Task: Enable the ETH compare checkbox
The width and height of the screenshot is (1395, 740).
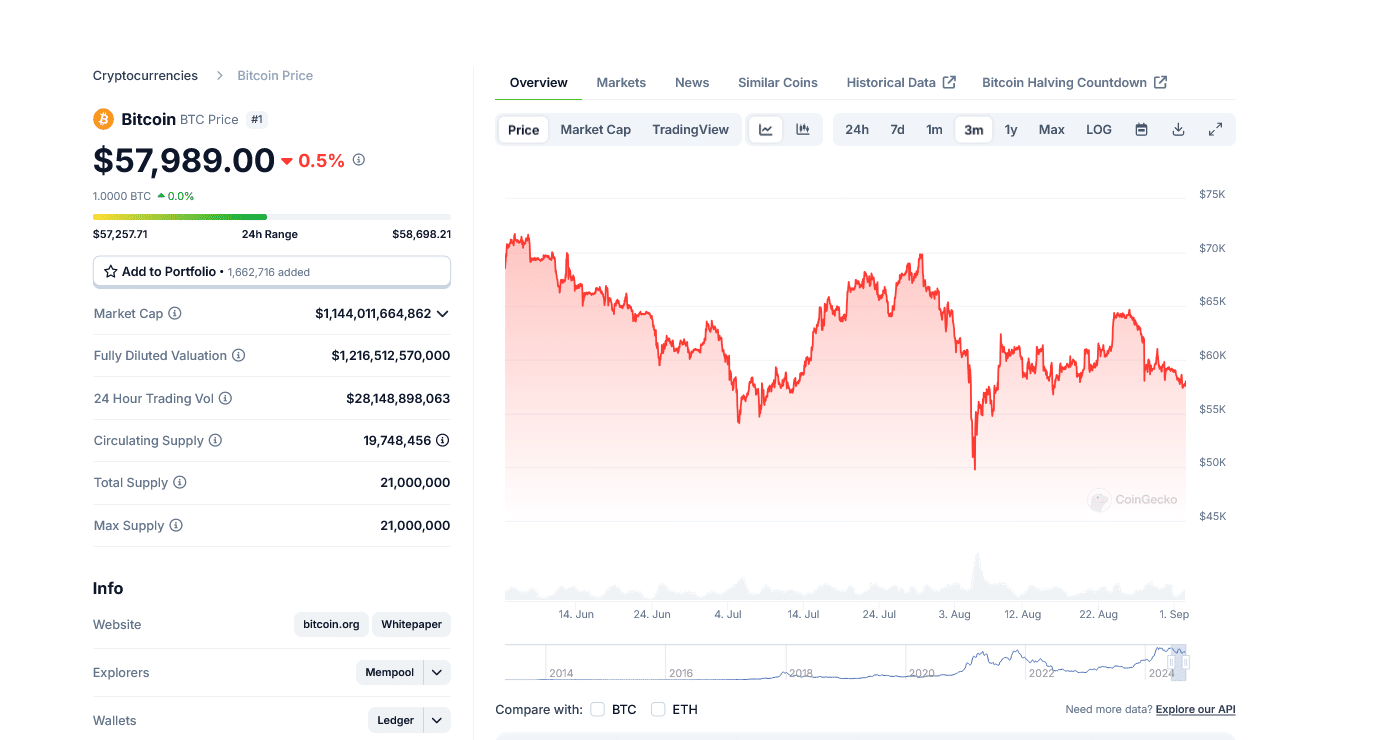Action: [658, 710]
